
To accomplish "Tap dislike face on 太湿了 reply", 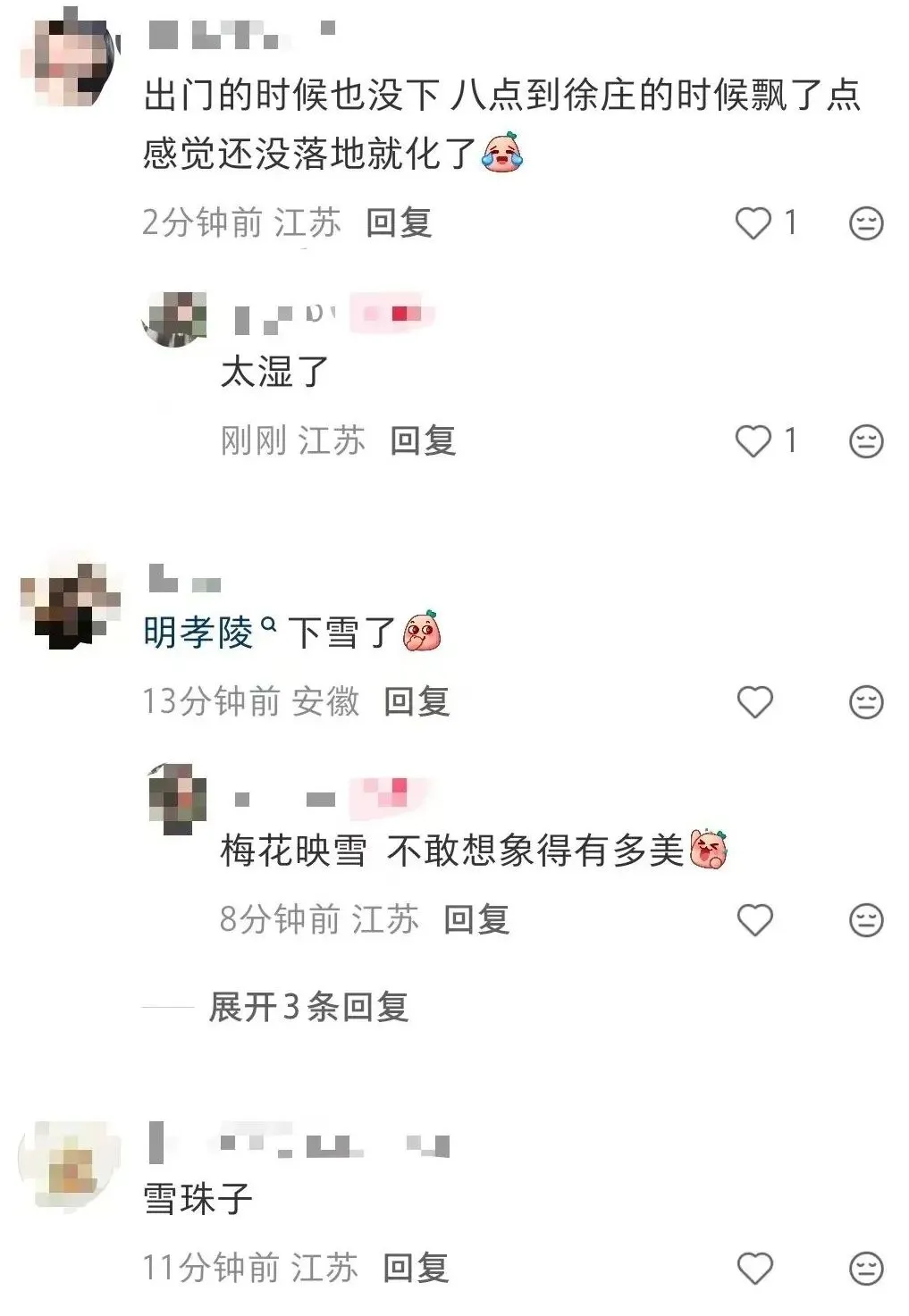I will click(x=865, y=441).
